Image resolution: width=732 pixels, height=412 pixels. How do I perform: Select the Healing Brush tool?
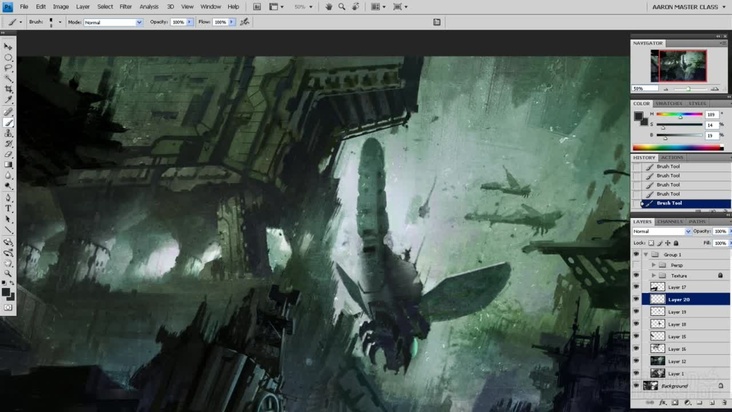click(8, 112)
